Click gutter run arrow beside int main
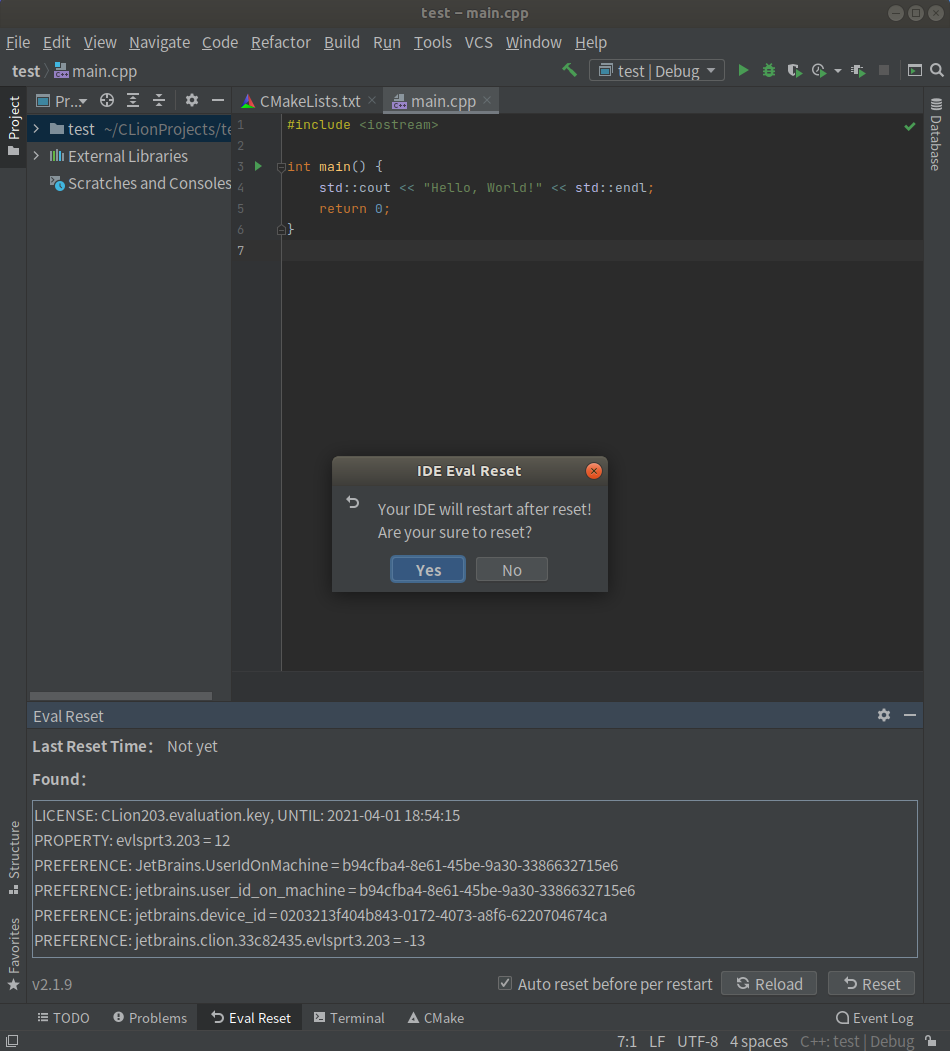The width and height of the screenshot is (950, 1051). click(x=258, y=166)
